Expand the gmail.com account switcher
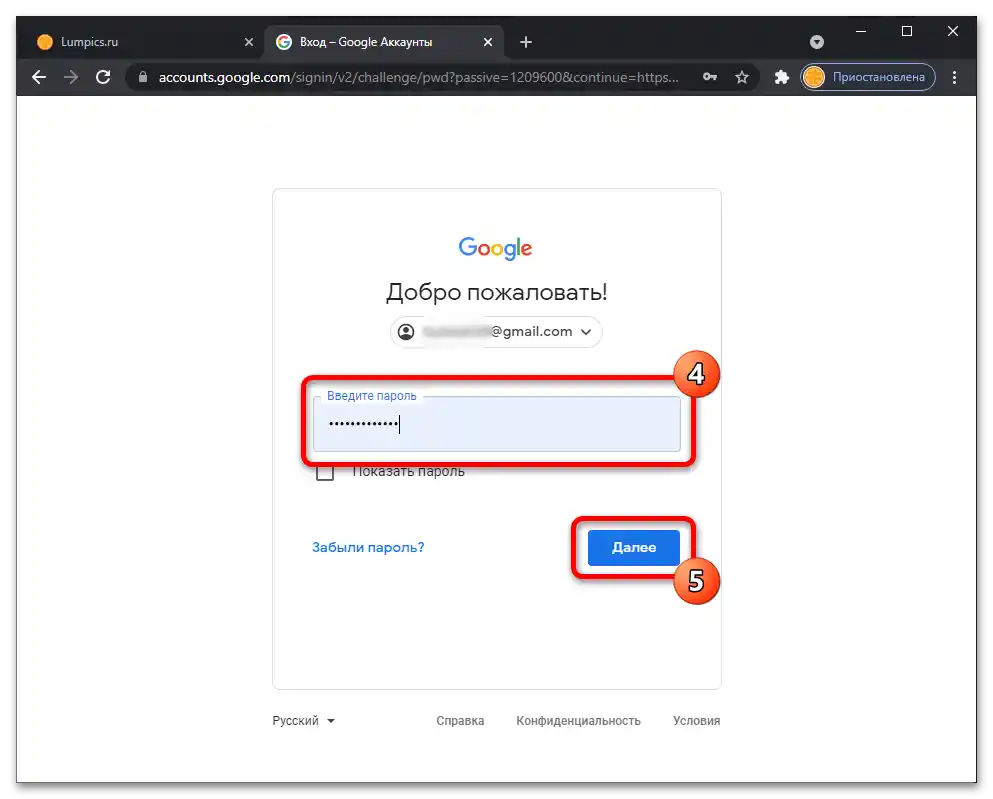 pos(496,332)
